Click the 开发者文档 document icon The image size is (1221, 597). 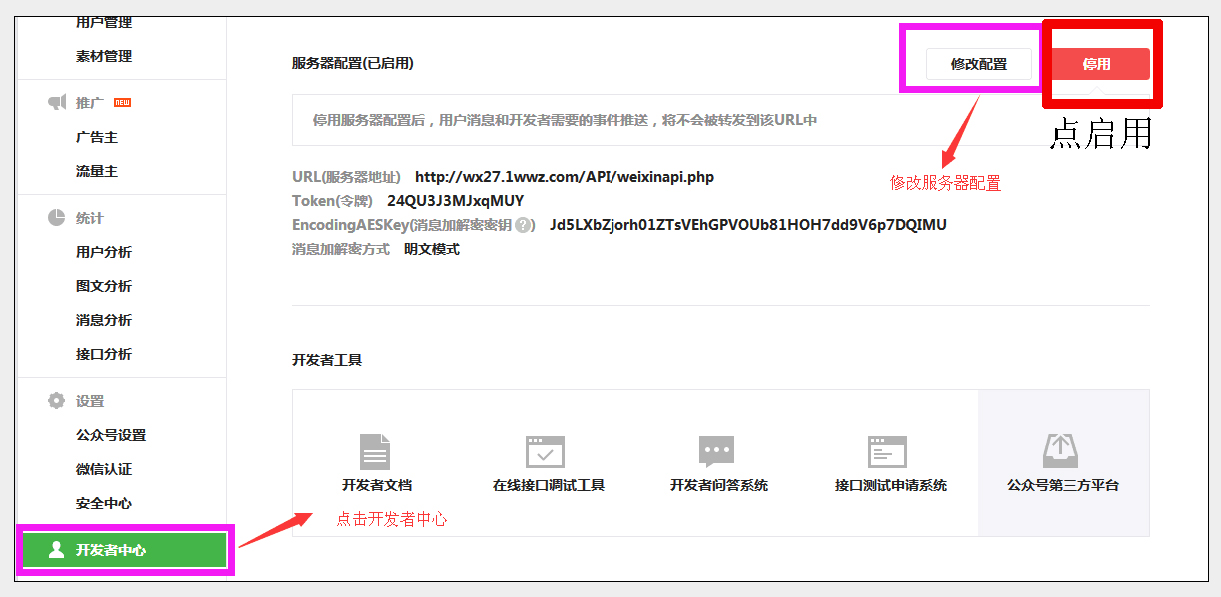[375, 452]
